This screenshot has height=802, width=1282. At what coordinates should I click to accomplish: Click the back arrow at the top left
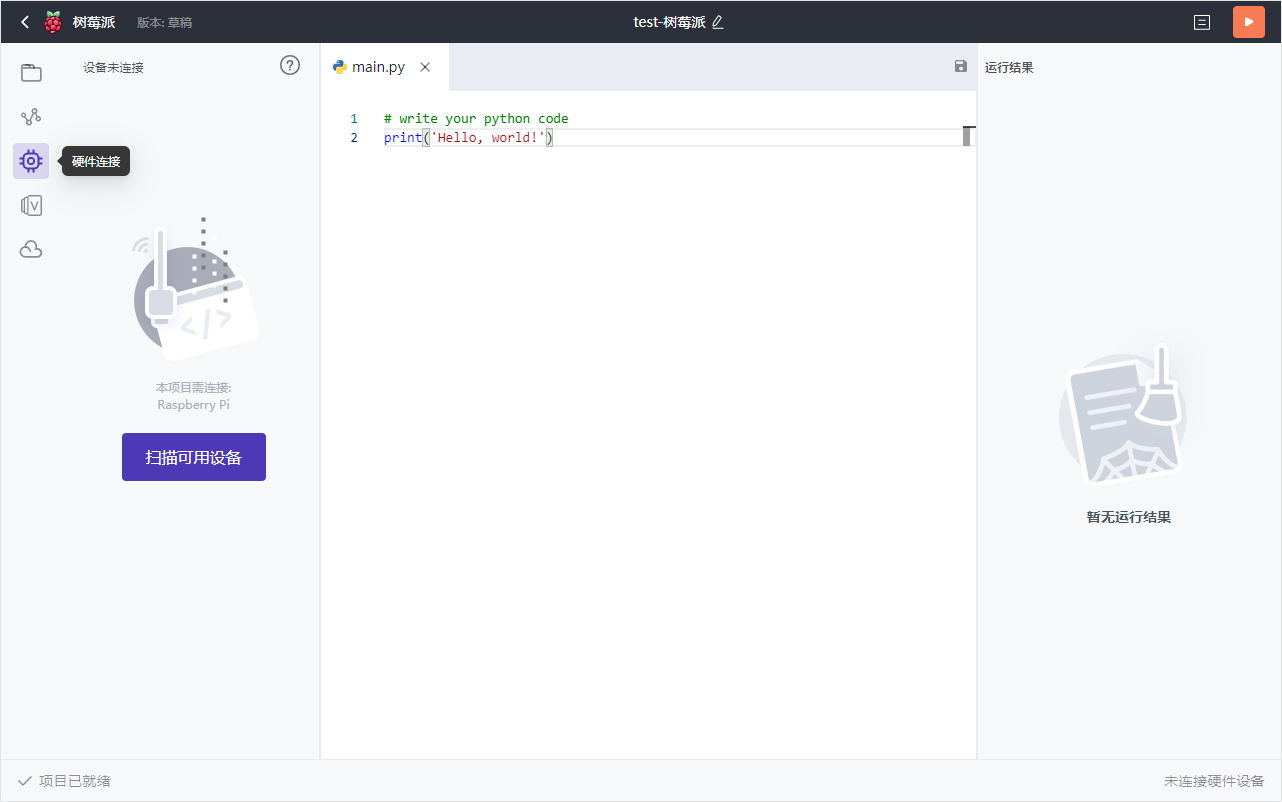[x=24, y=21]
